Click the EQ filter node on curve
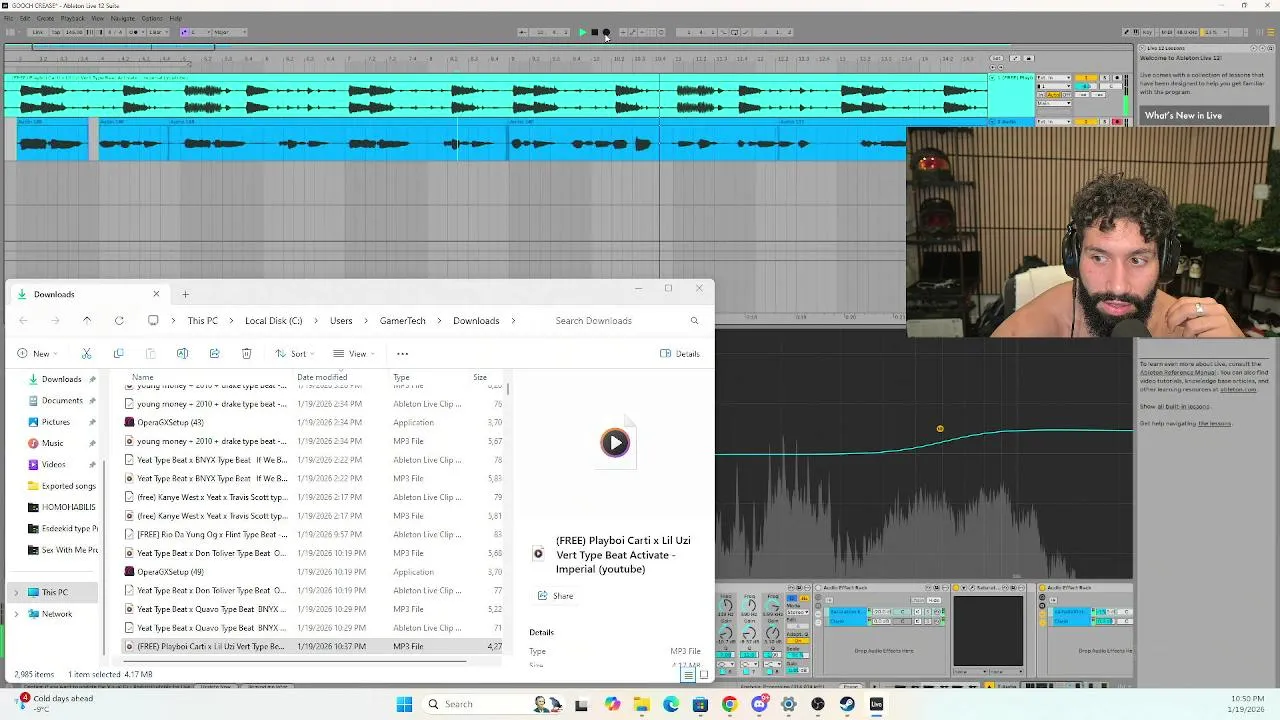 pyautogui.click(x=940, y=429)
